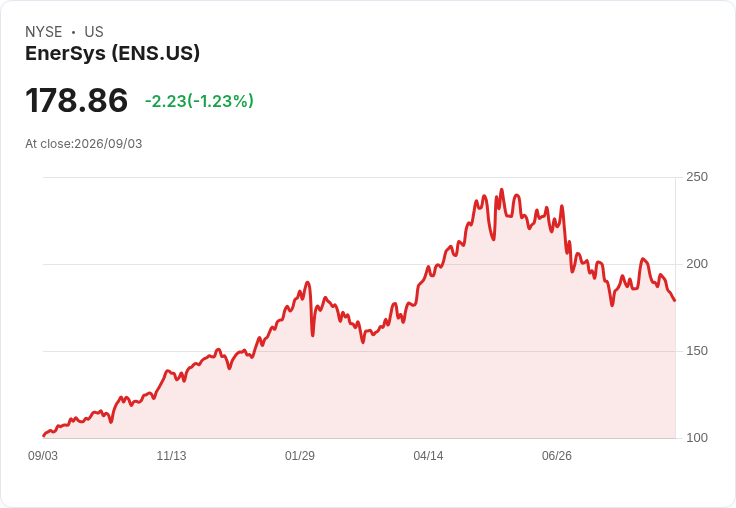Click the 100 y-axis price label

pyautogui.click(x=697, y=438)
